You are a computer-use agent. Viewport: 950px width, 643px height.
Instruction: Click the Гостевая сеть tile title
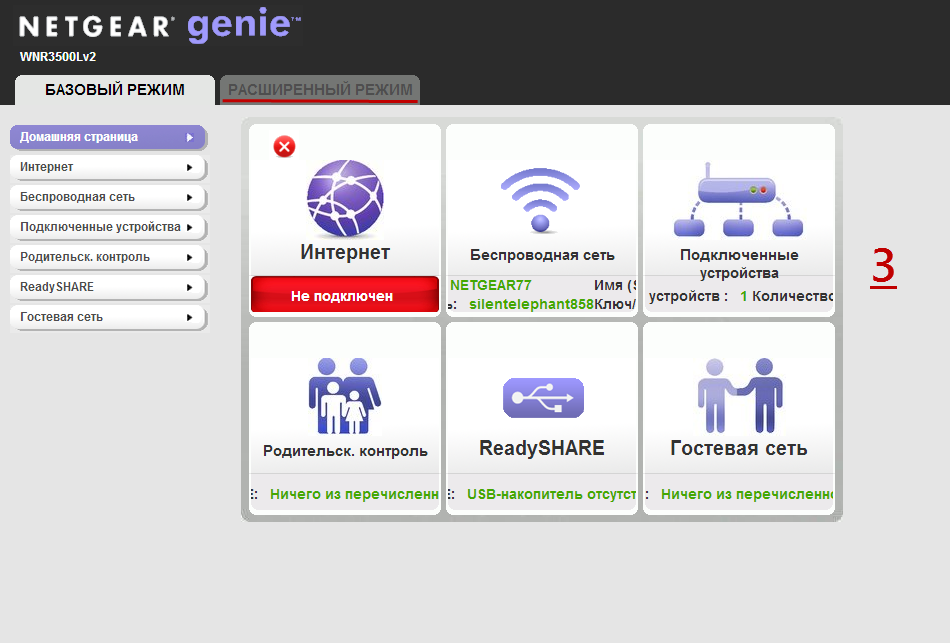(x=739, y=448)
